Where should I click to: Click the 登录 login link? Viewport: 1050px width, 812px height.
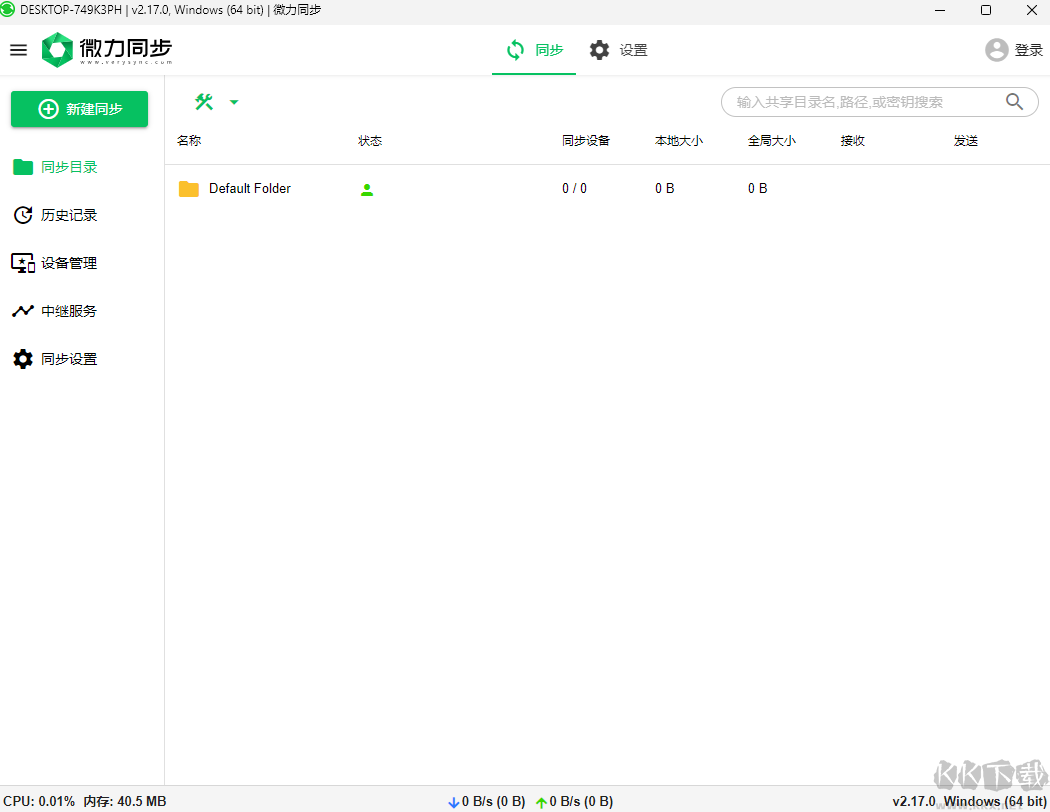click(1028, 50)
